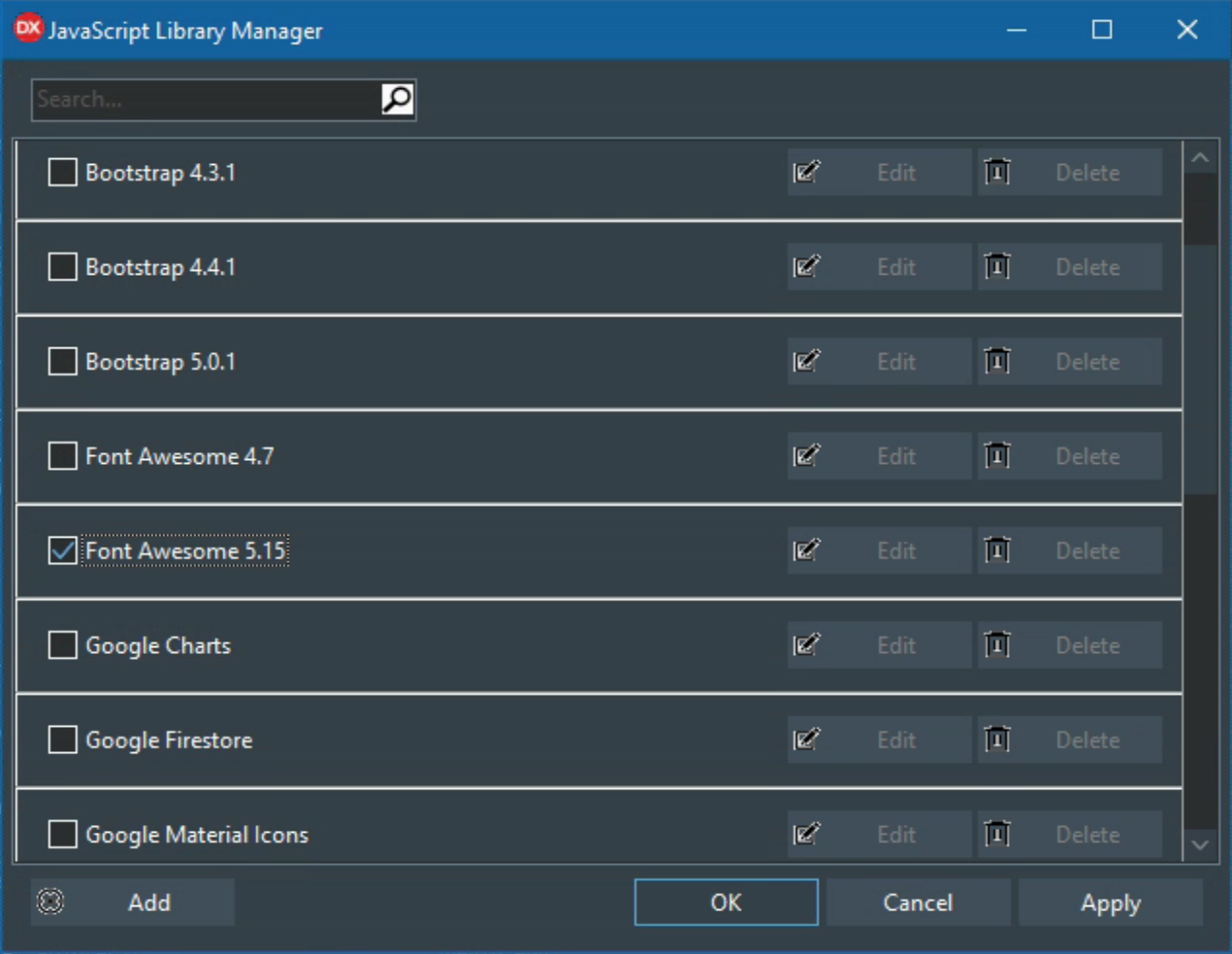Image resolution: width=1232 pixels, height=954 pixels.
Task: Select the Bootstrap 5.0.1 label
Action: coord(160,362)
